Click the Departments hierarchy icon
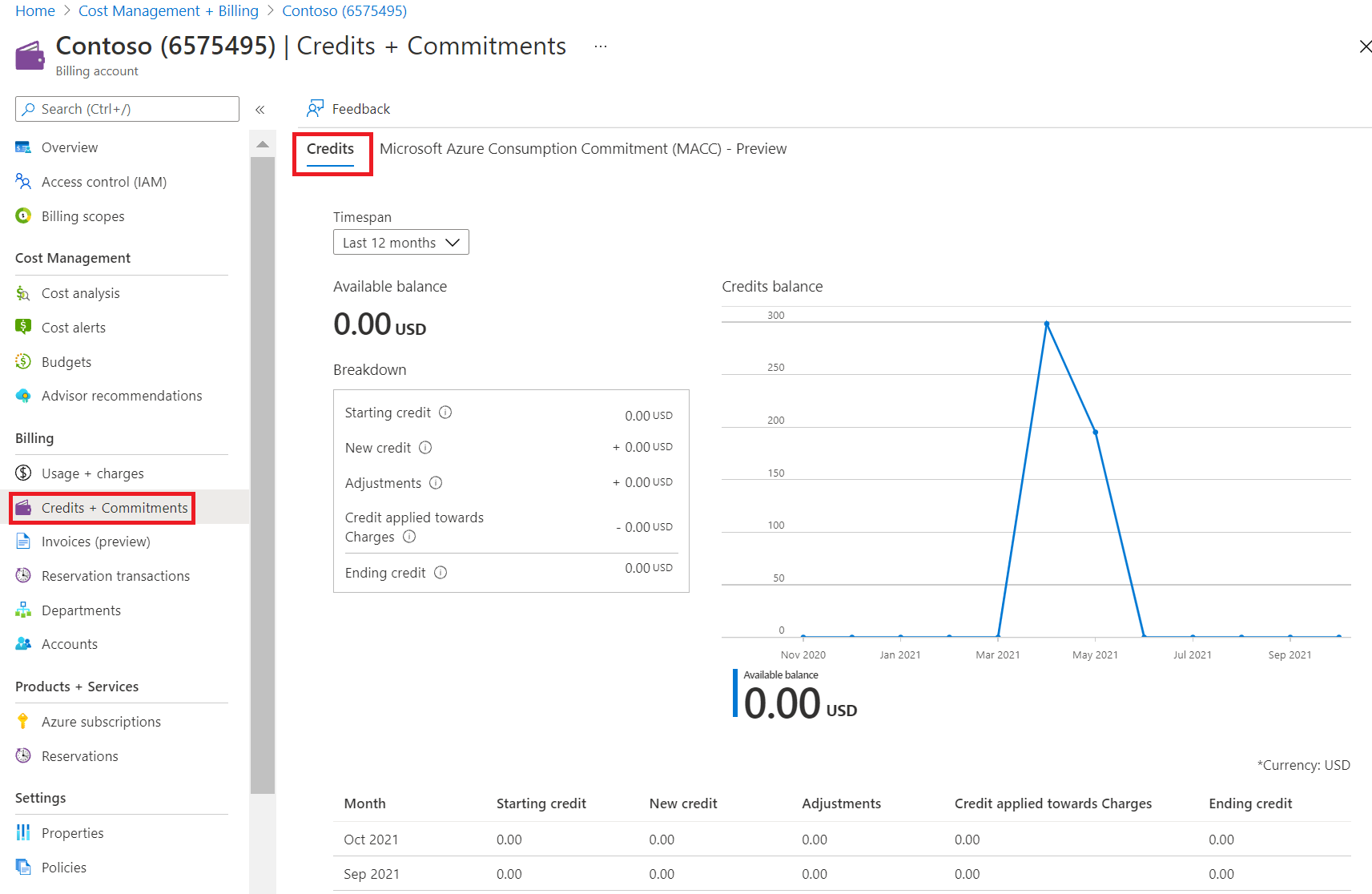Viewport: 1372px width, 894px height. point(23,610)
